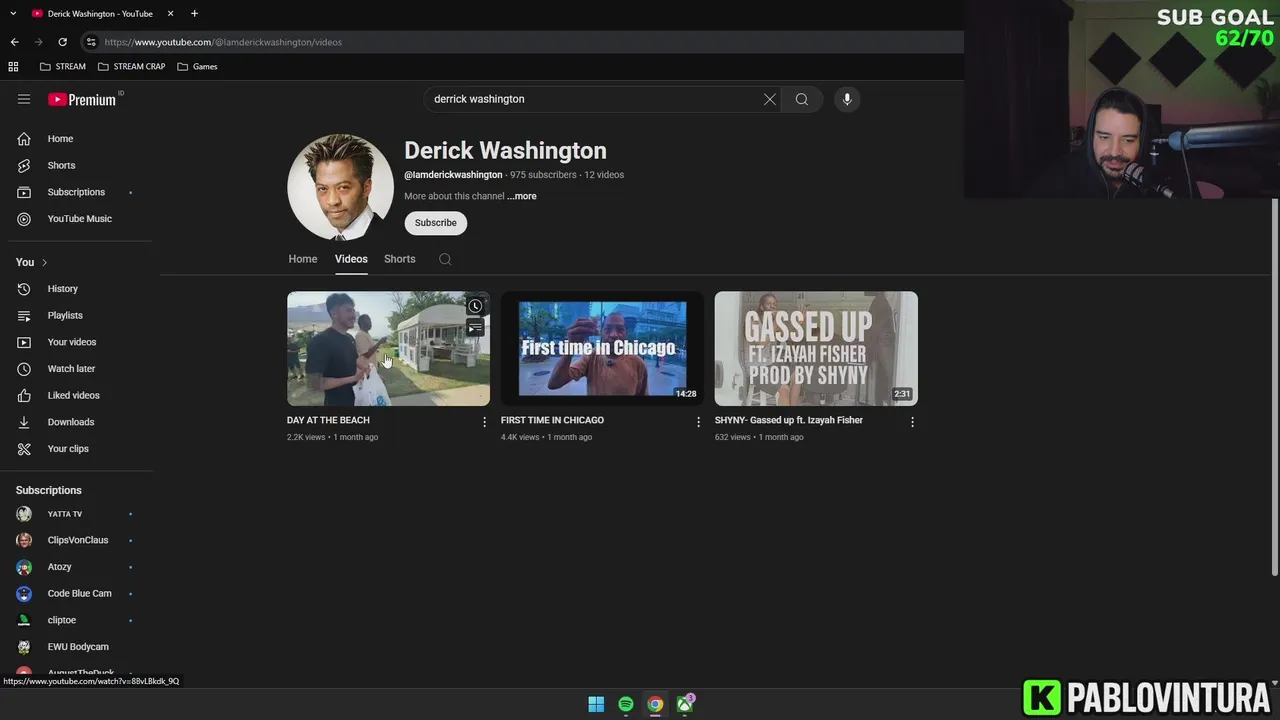Expand channel description with ...more

coord(522,196)
